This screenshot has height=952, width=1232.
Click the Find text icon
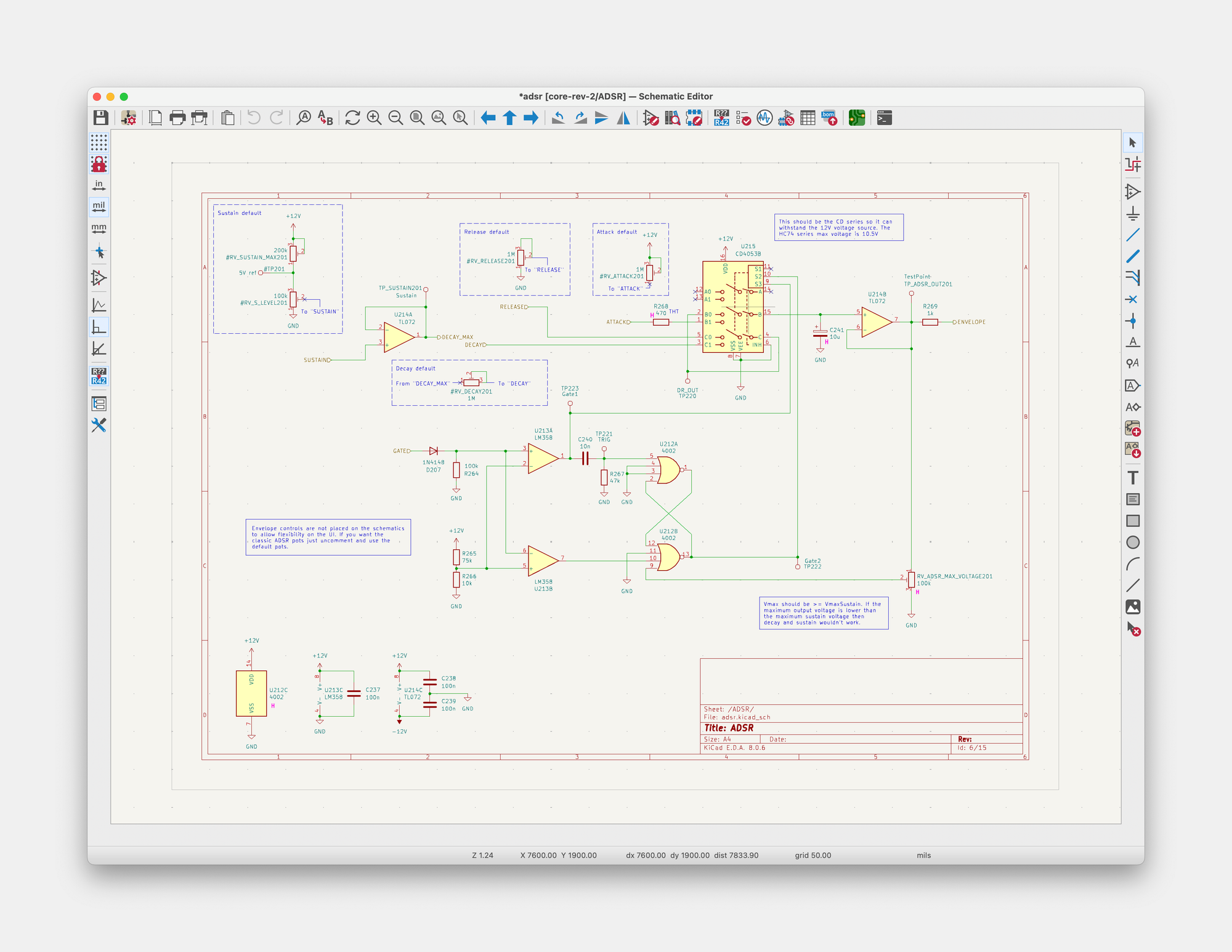pos(303,118)
